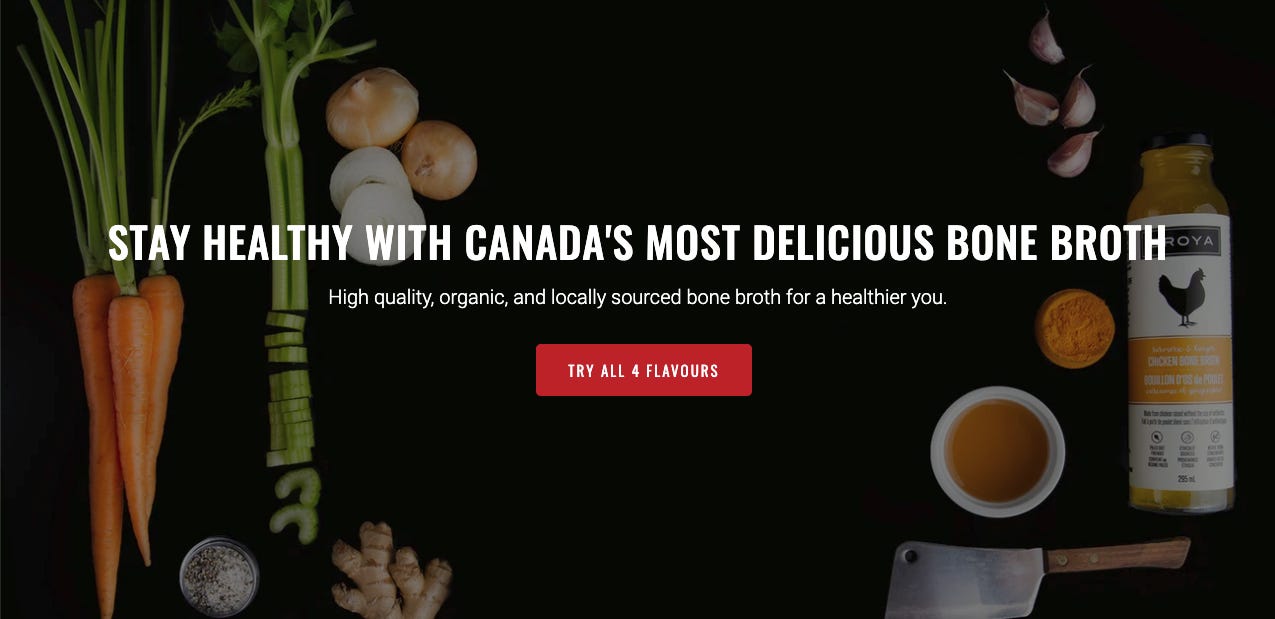This screenshot has width=1275, height=619.
Task: Click the sliced celery pieces
Action: click(x=289, y=390)
